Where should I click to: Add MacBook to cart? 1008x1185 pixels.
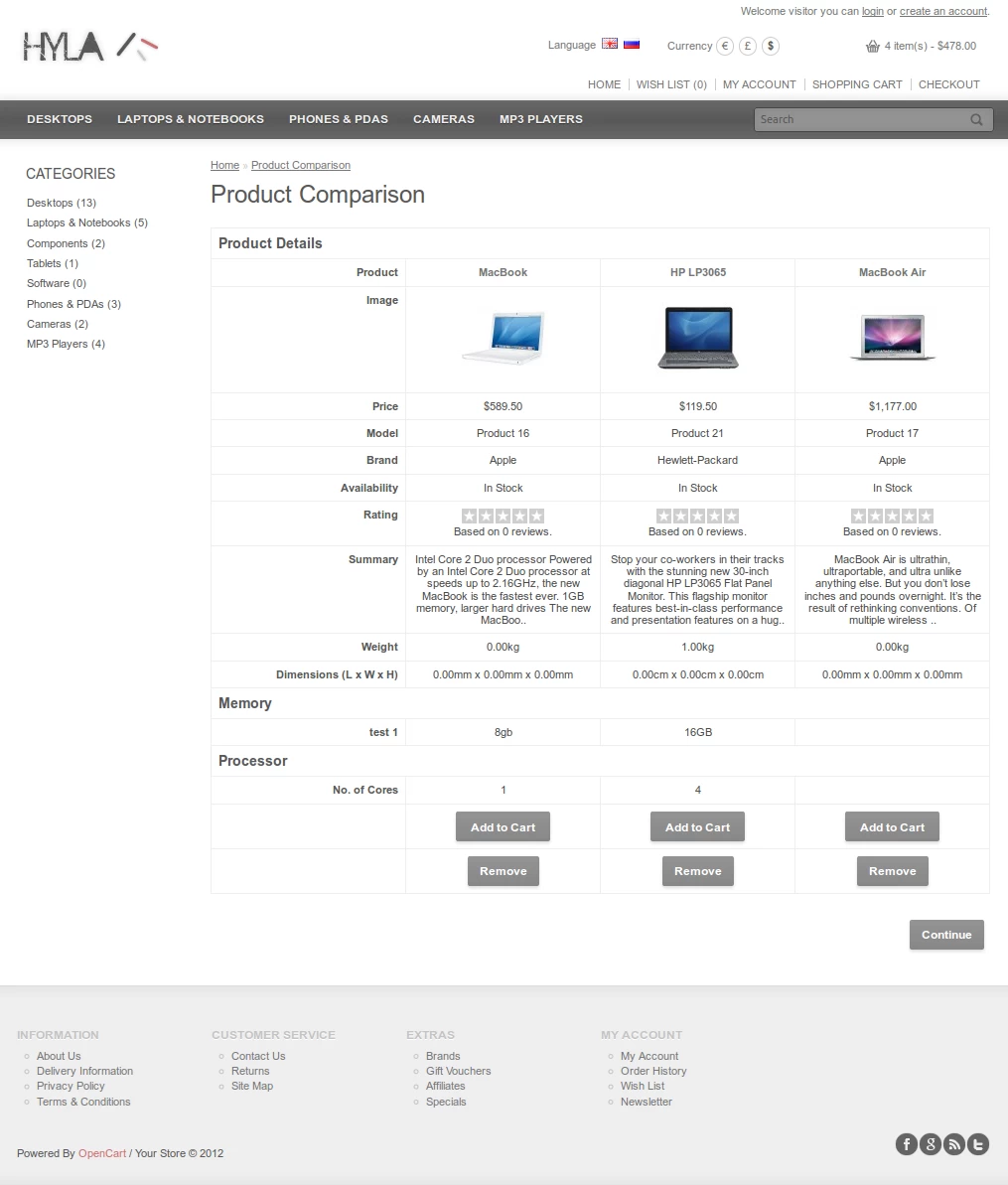point(504,826)
